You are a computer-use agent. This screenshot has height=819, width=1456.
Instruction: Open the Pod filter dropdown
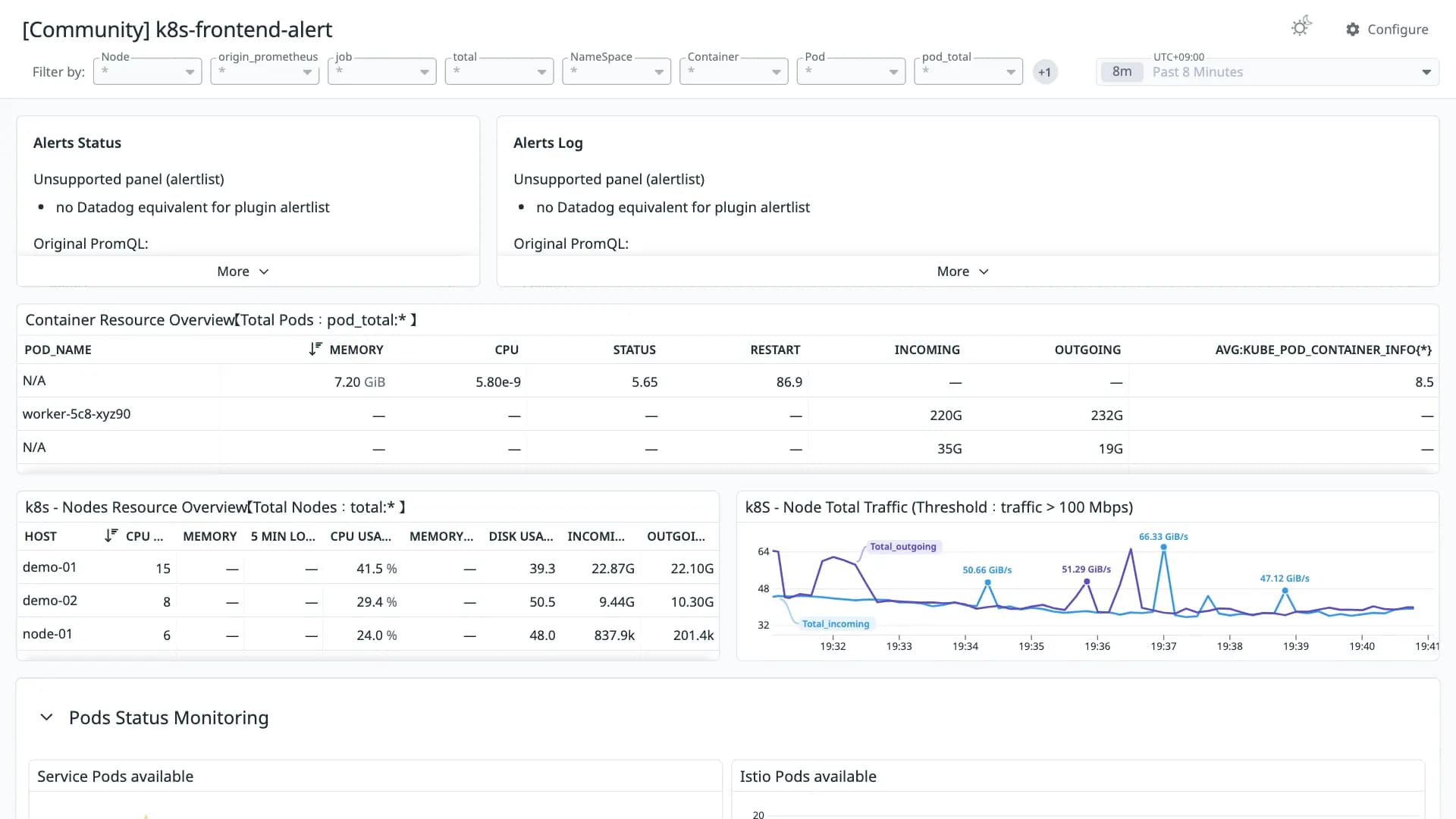click(x=851, y=71)
